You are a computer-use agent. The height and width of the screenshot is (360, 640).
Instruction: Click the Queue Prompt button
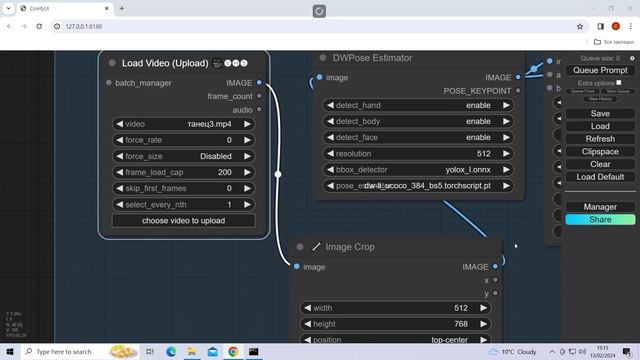click(x=600, y=70)
